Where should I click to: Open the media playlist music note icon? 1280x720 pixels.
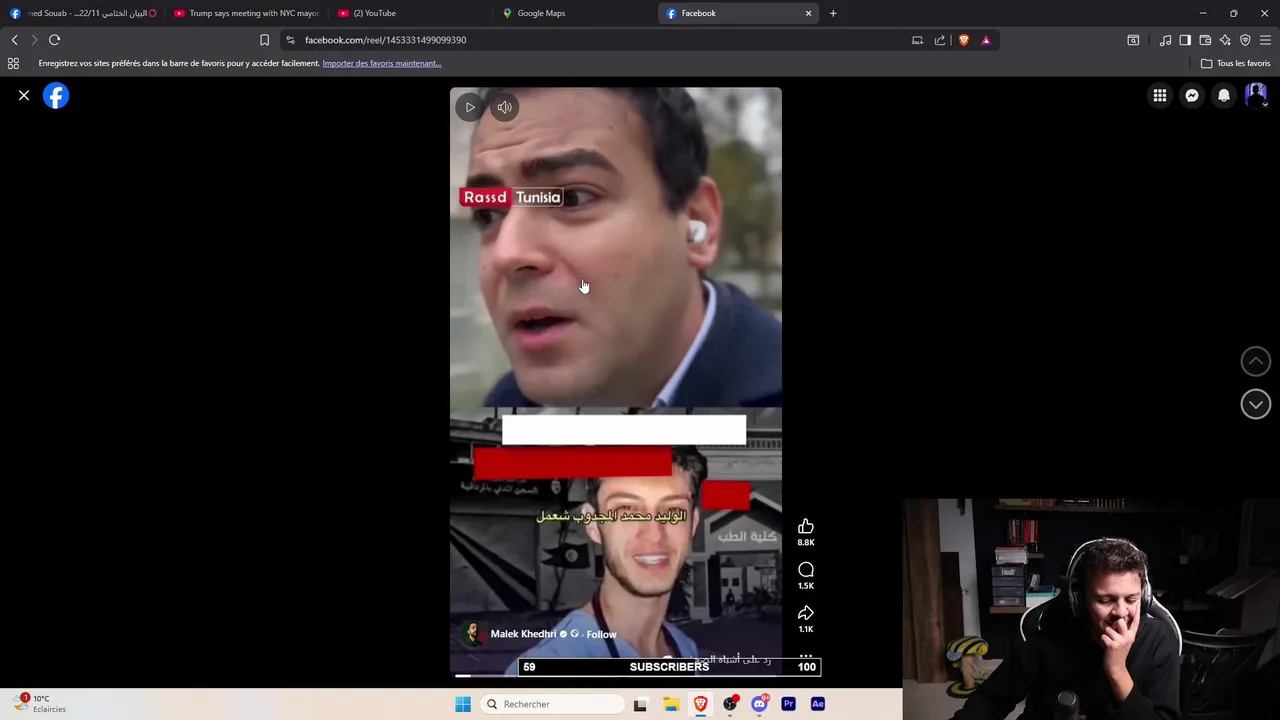click(1165, 40)
